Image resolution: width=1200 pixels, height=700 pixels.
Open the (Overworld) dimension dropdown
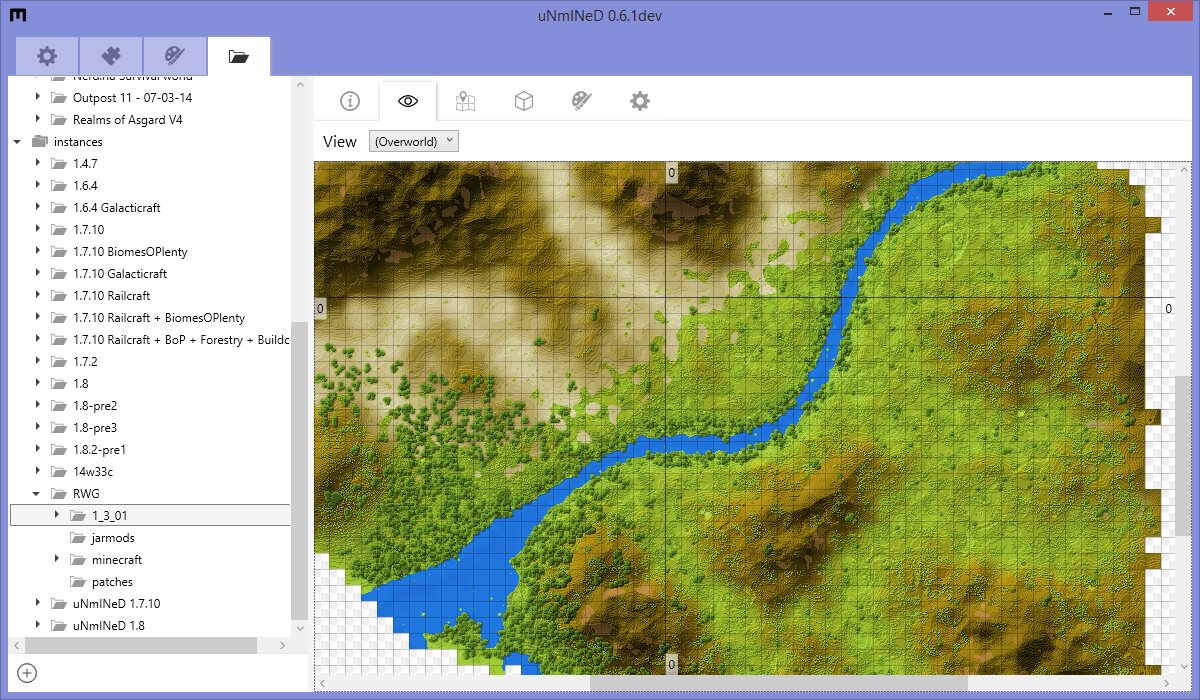(413, 141)
